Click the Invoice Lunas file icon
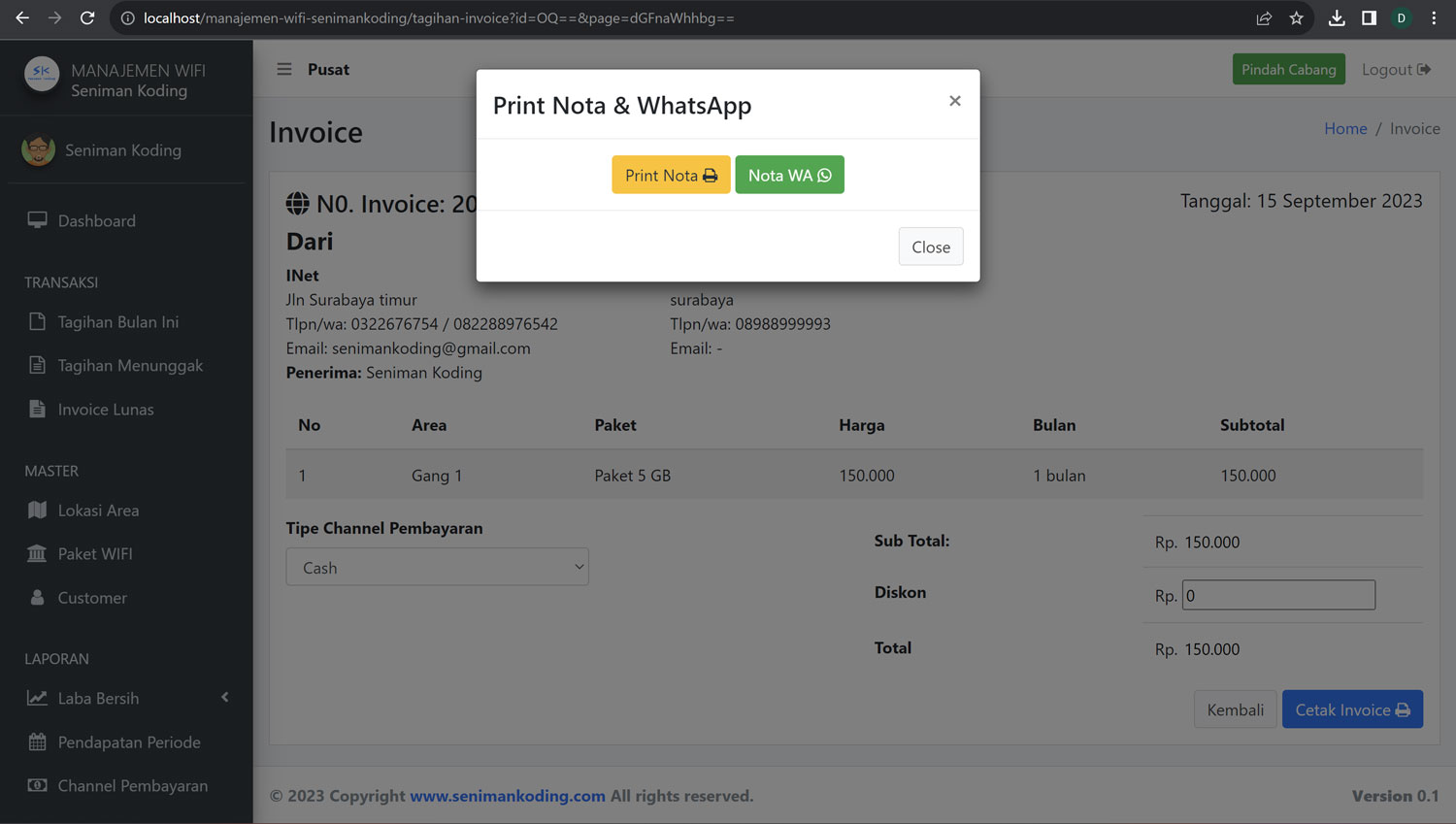1456x824 pixels. 37,409
